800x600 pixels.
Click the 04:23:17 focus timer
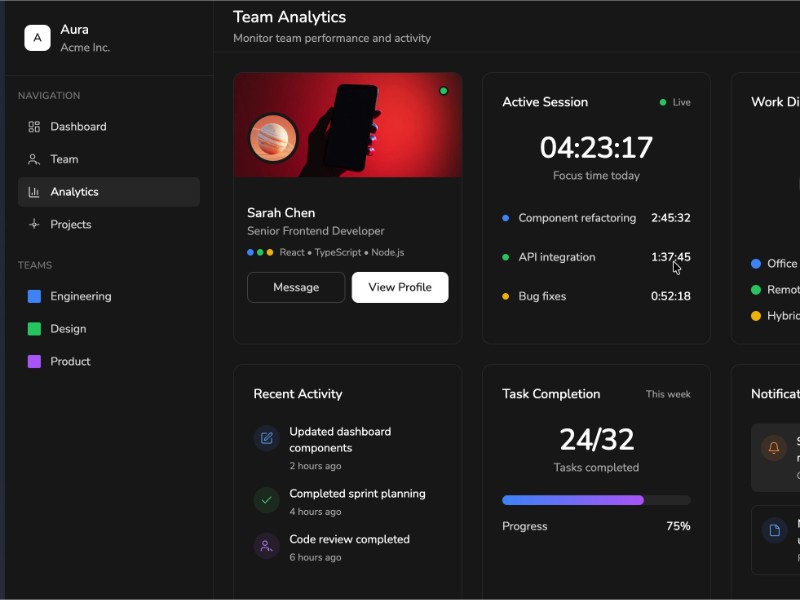pos(596,147)
